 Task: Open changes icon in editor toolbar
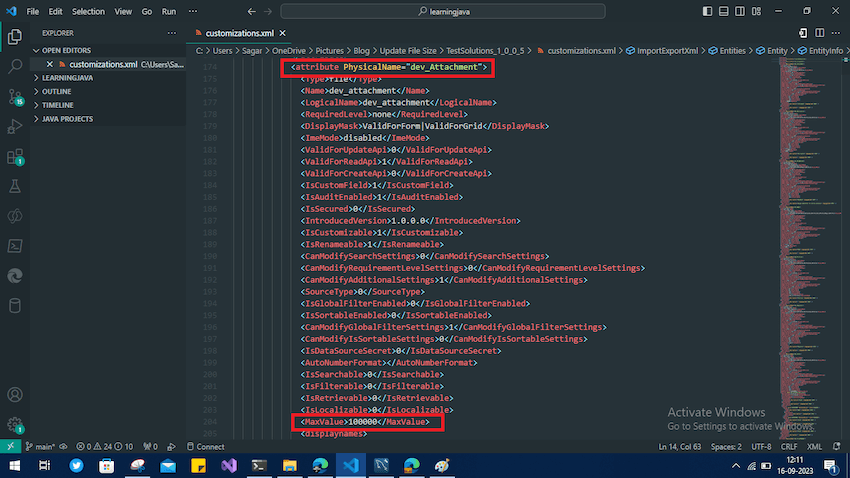(803, 33)
